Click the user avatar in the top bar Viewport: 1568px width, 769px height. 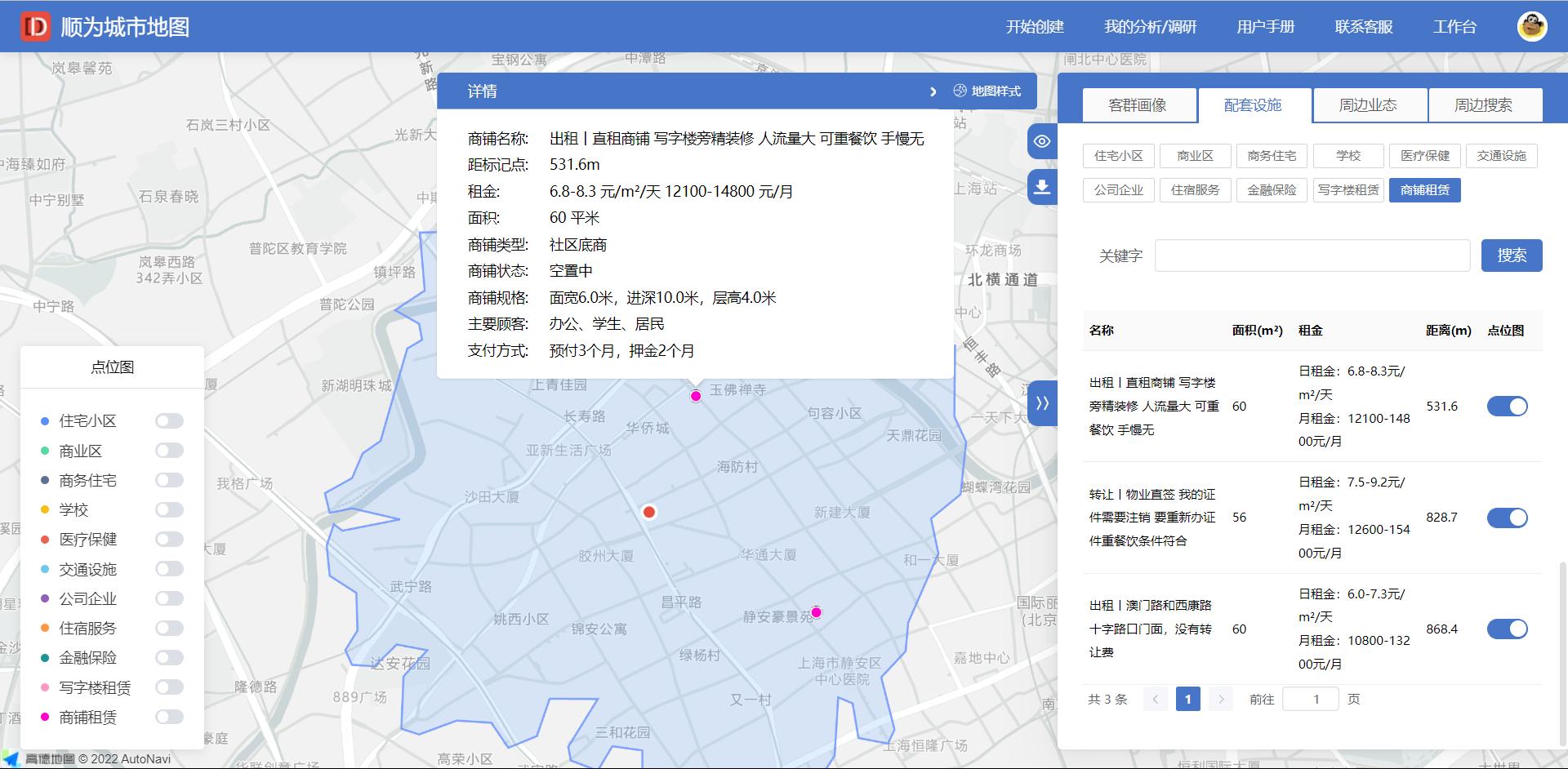[1534, 26]
